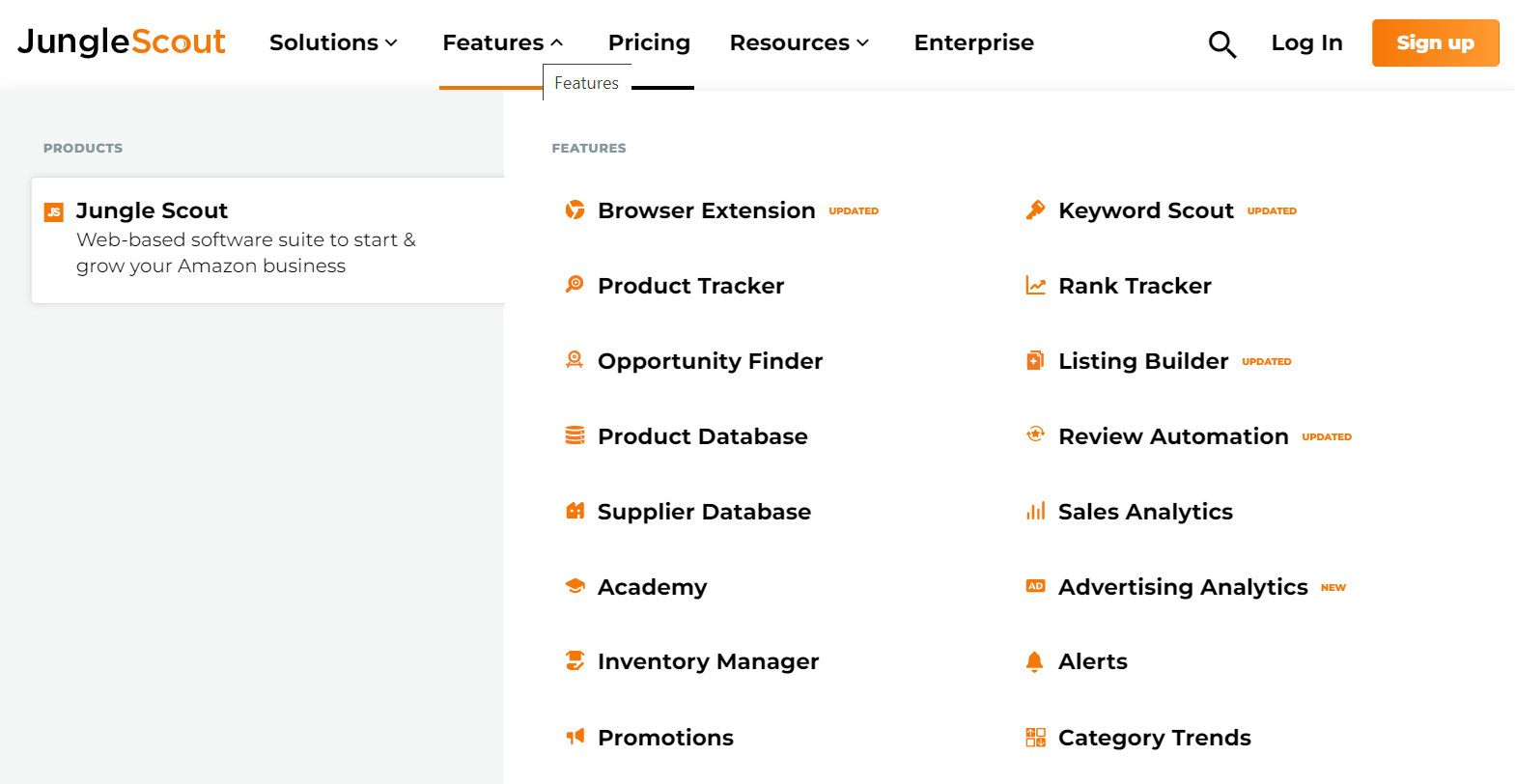
Task: Click the Sales Analytics bar chart icon
Action: pyautogui.click(x=1035, y=511)
